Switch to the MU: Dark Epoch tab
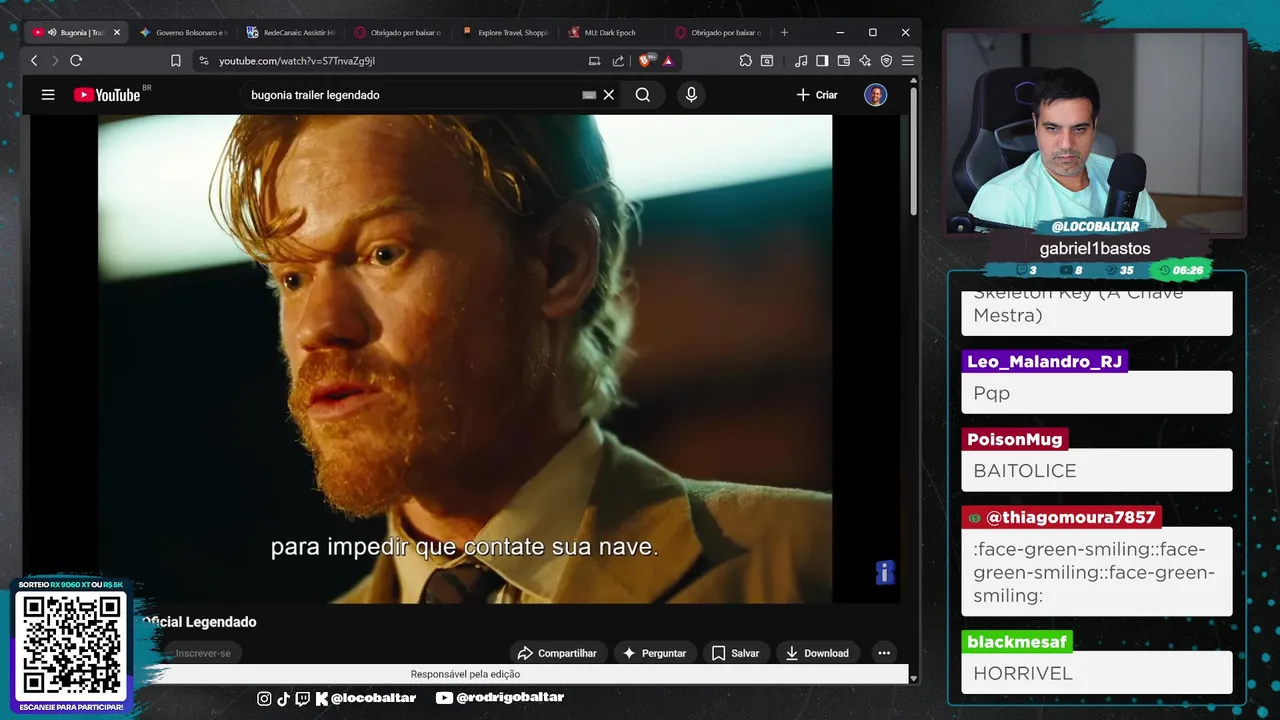The width and height of the screenshot is (1280, 720). click(612, 32)
